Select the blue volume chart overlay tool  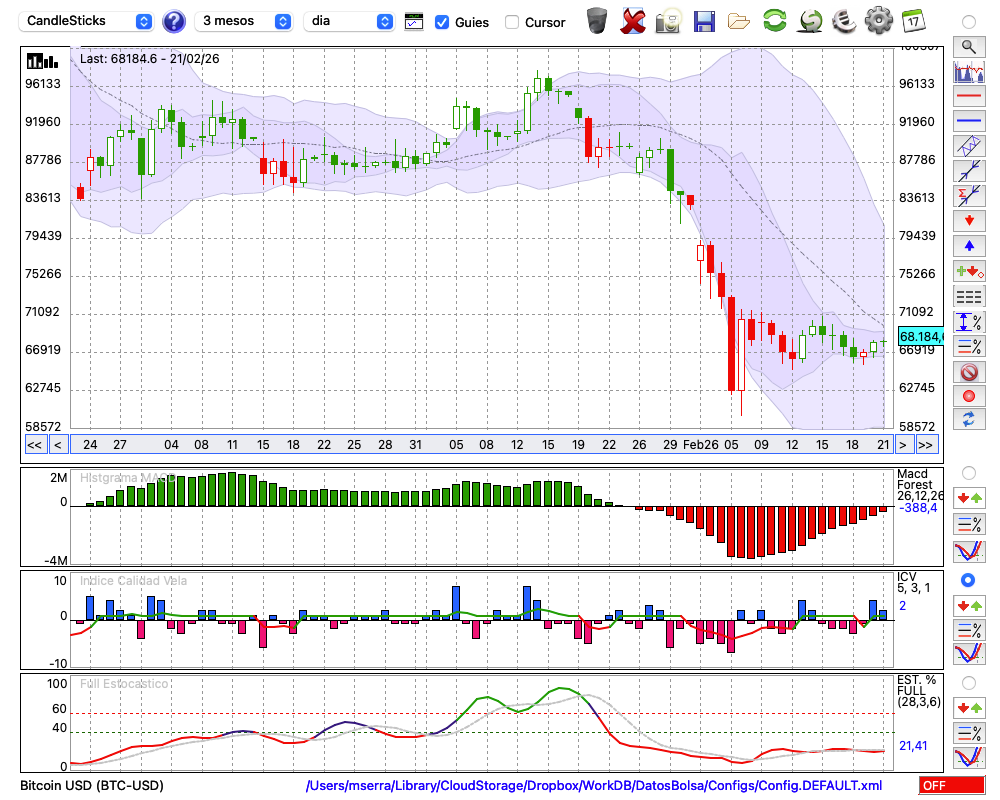coord(969,71)
